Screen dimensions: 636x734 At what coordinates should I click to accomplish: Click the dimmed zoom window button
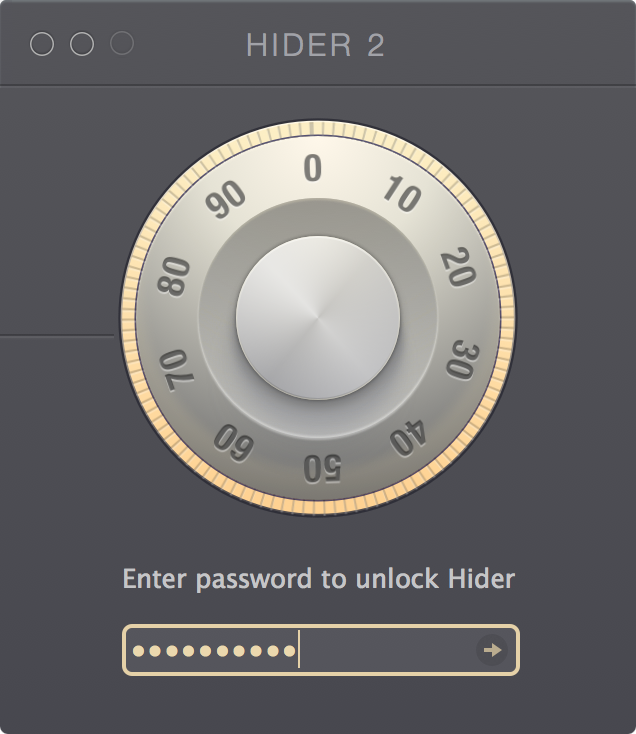coord(122,44)
